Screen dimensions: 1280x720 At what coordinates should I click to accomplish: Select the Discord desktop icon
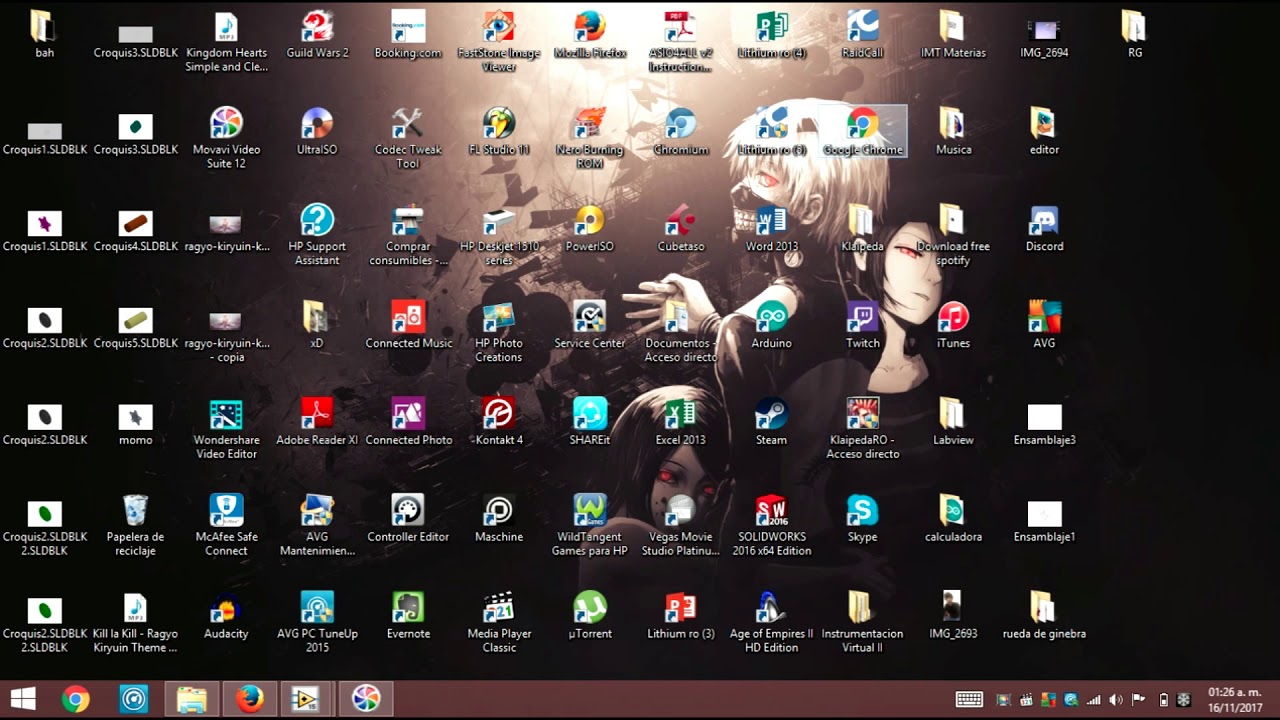[x=1044, y=228]
